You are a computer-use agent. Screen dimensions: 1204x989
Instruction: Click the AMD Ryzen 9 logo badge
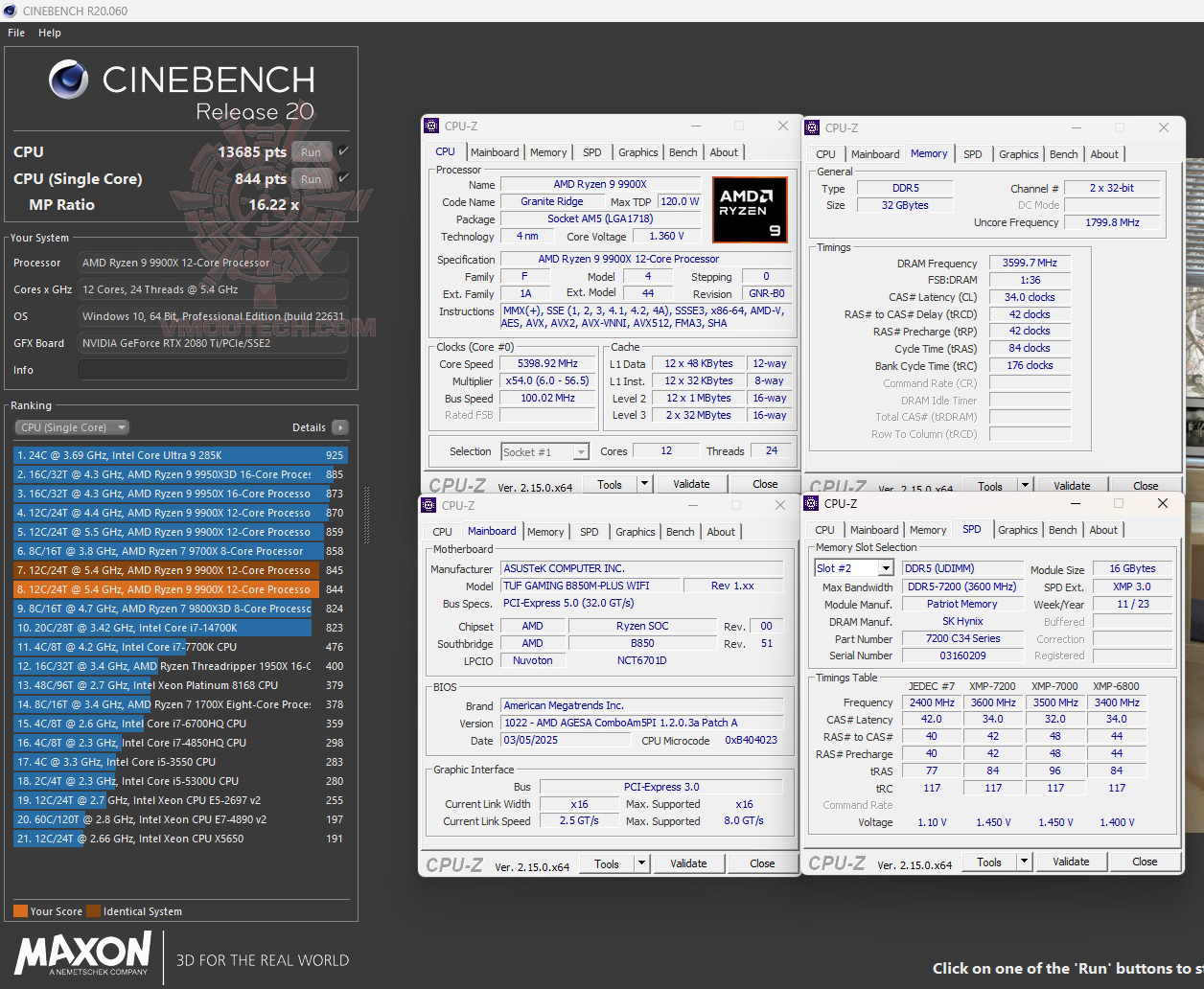(x=750, y=208)
